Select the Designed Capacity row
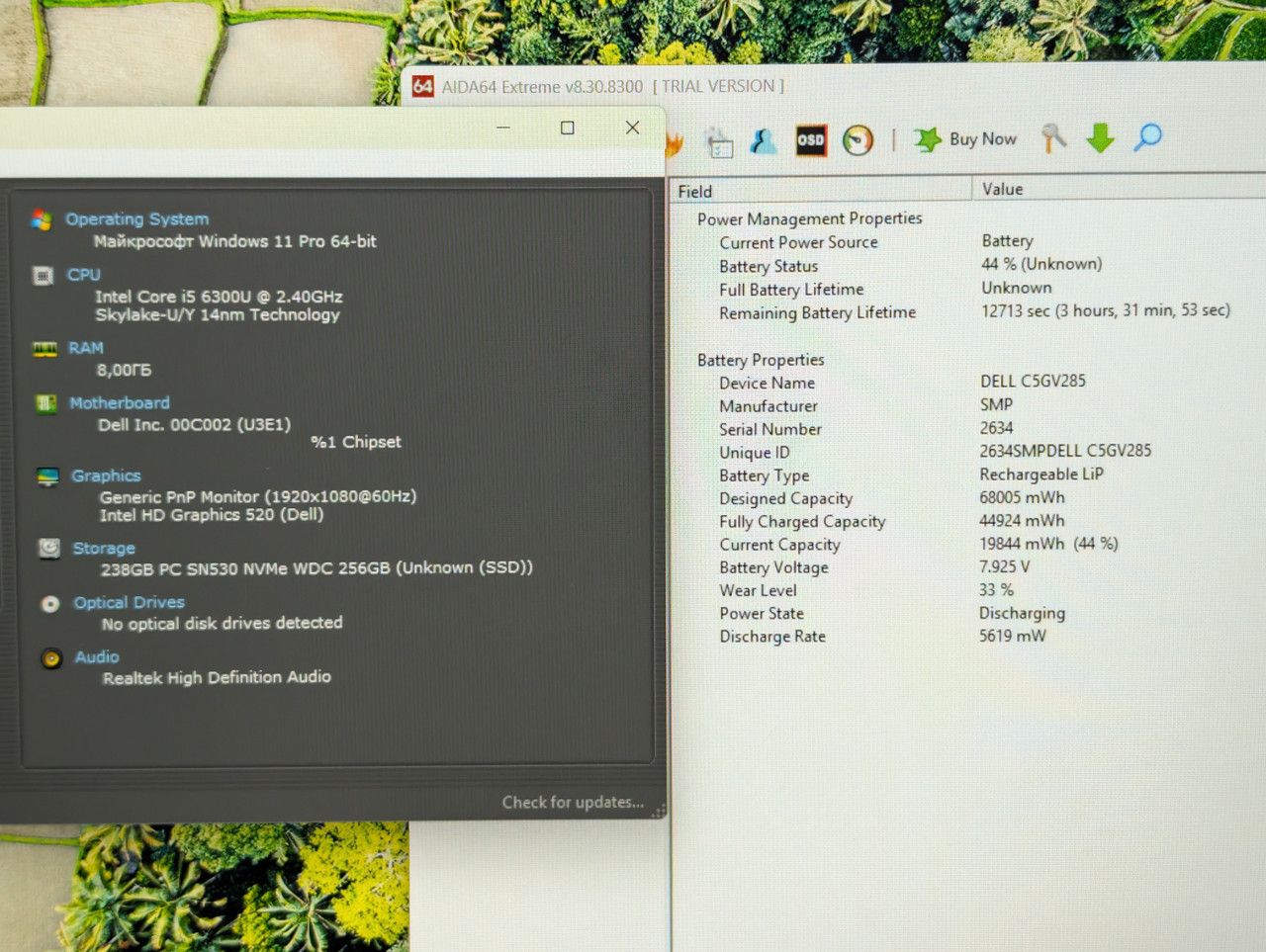 pyautogui.click(x=969, y=498)
